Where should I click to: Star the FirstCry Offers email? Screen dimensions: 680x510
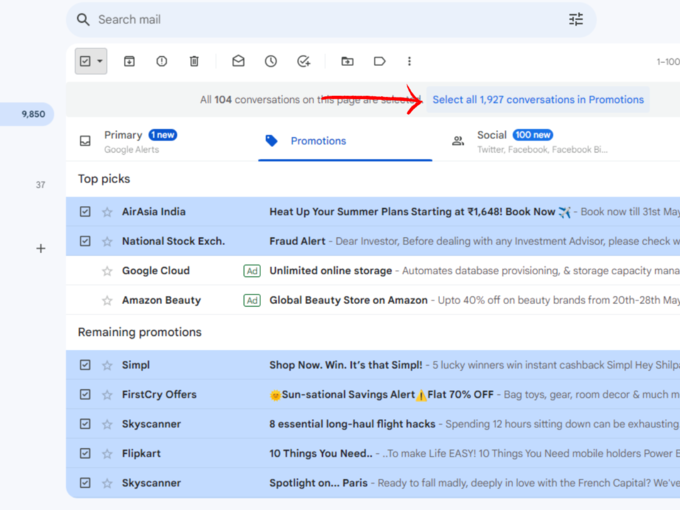(107, 395)
